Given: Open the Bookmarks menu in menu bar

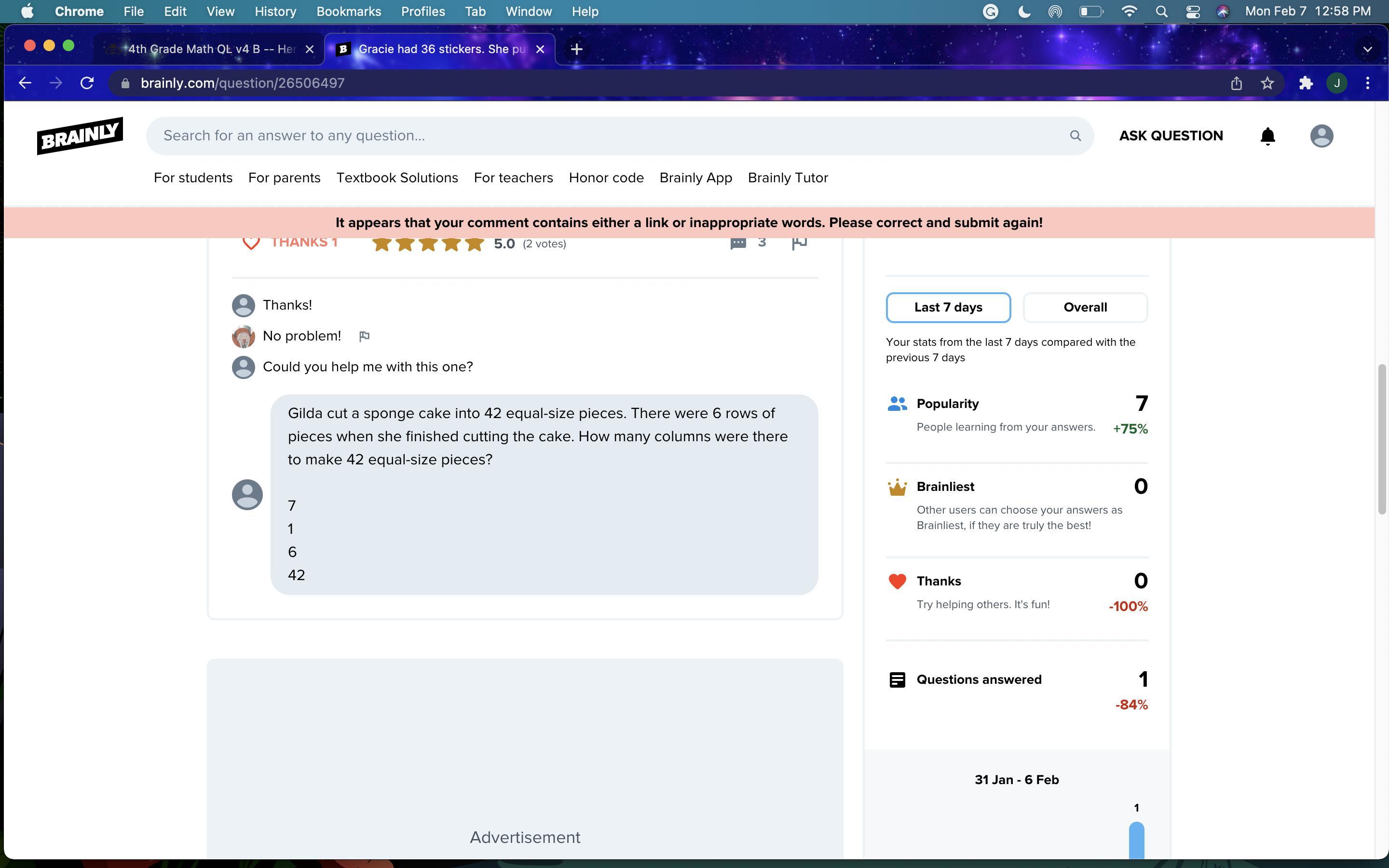Looking at the screenshot, I should (x=348, y=12).
